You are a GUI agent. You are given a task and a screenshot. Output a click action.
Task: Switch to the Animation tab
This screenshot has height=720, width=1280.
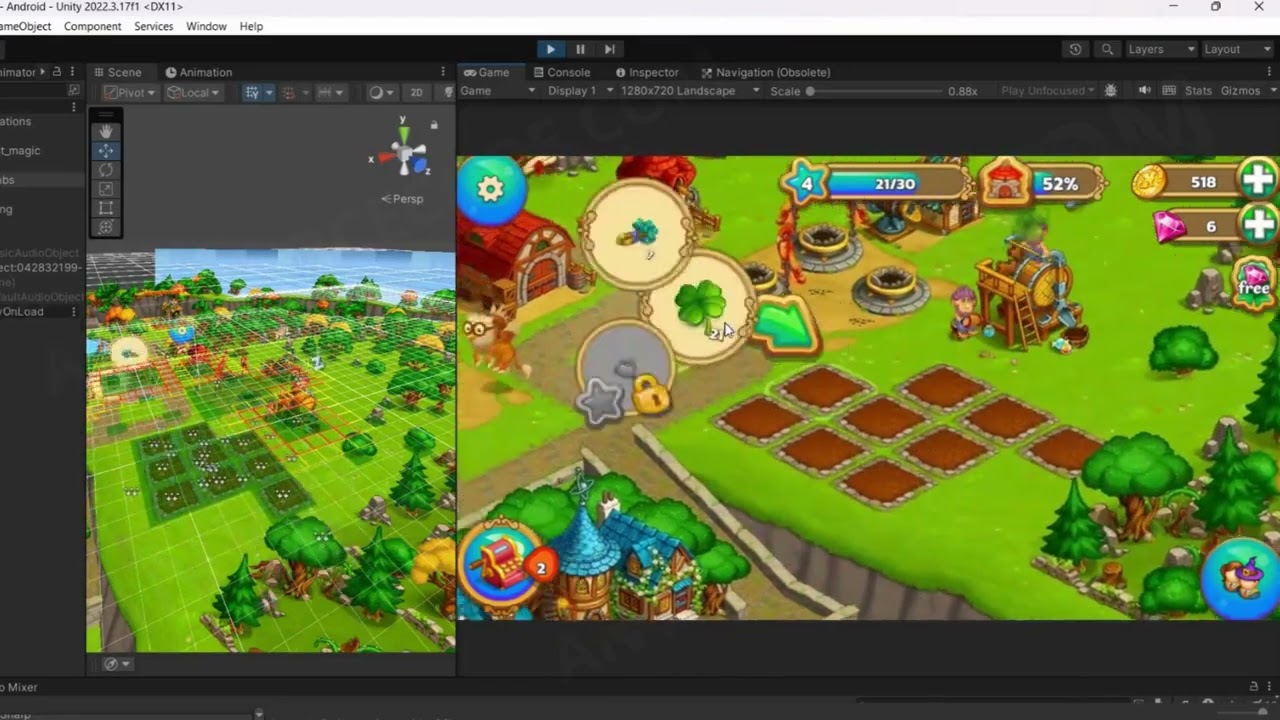[199, 72]
